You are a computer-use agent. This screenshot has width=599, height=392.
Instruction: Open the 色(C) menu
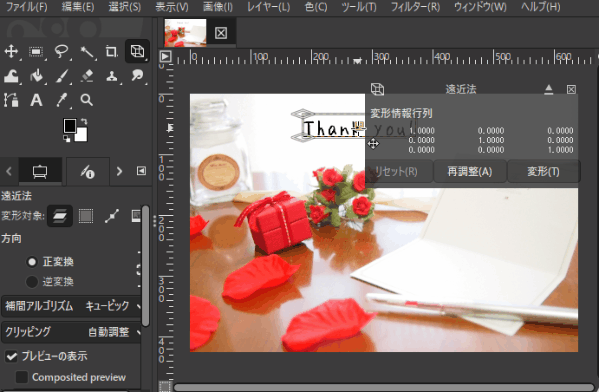(x=316, y=7)
